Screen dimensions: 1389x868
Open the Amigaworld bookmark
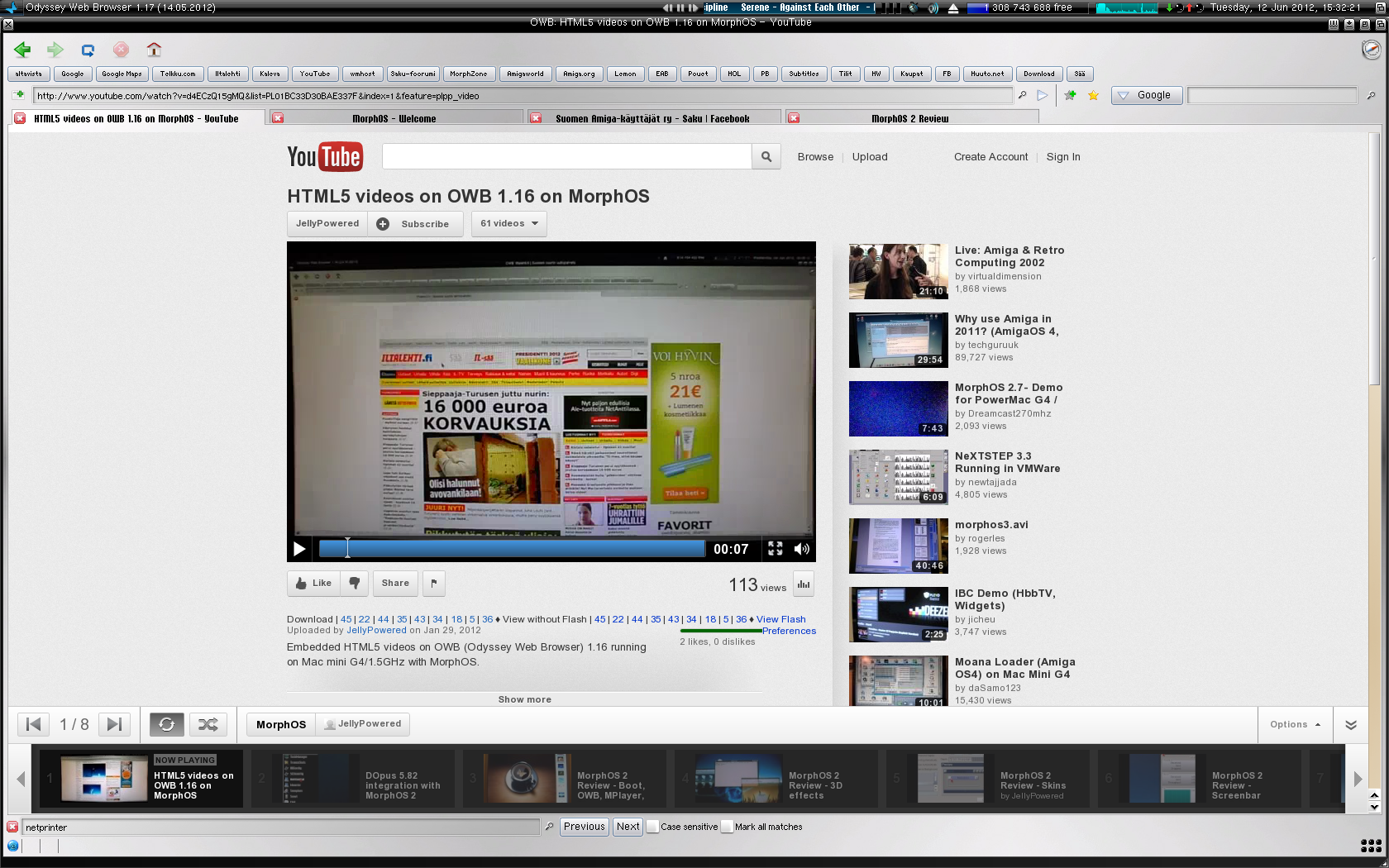click(x=525, y=74)
